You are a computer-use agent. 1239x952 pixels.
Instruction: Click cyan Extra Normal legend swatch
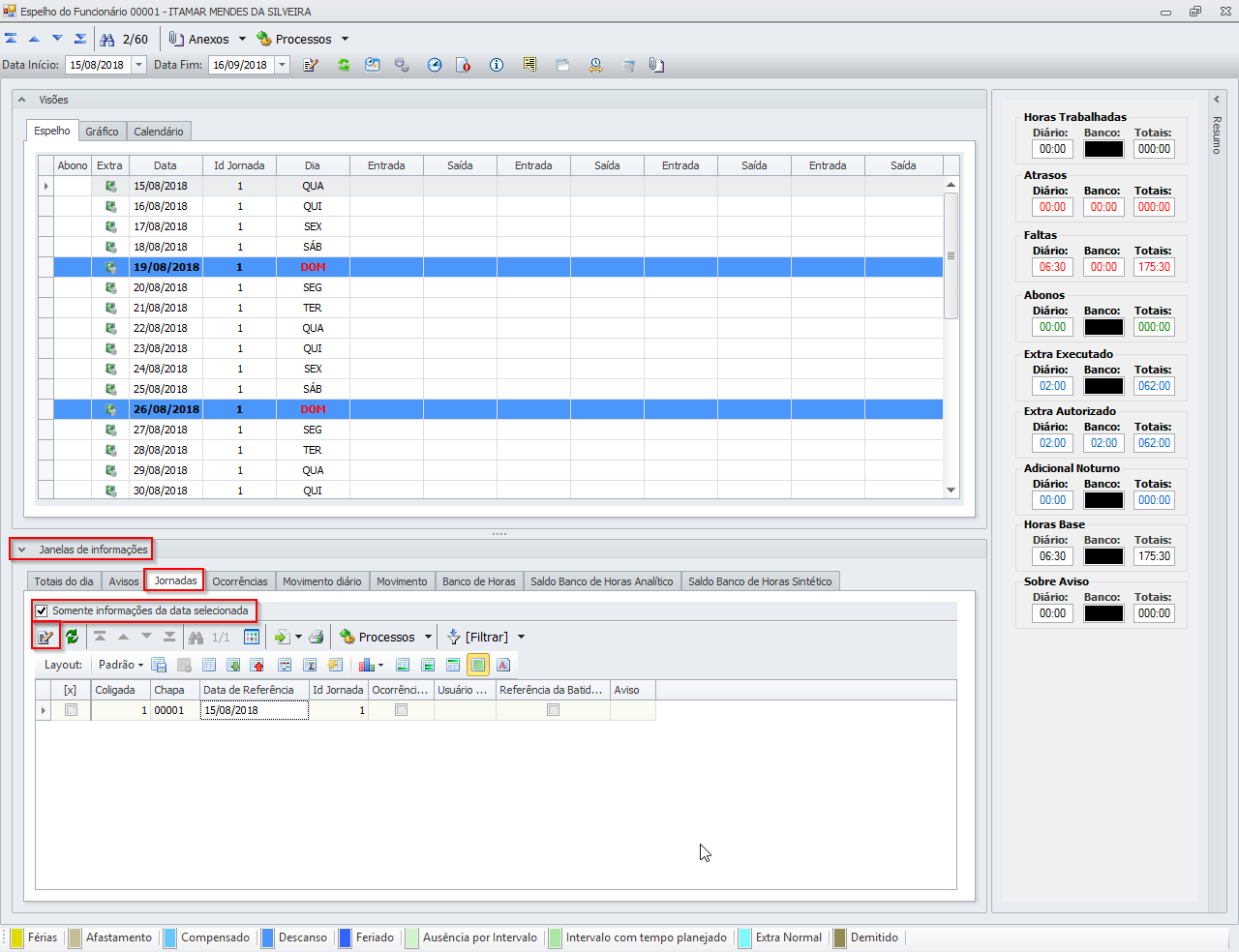pyautogui.click(x=744, y=937)
